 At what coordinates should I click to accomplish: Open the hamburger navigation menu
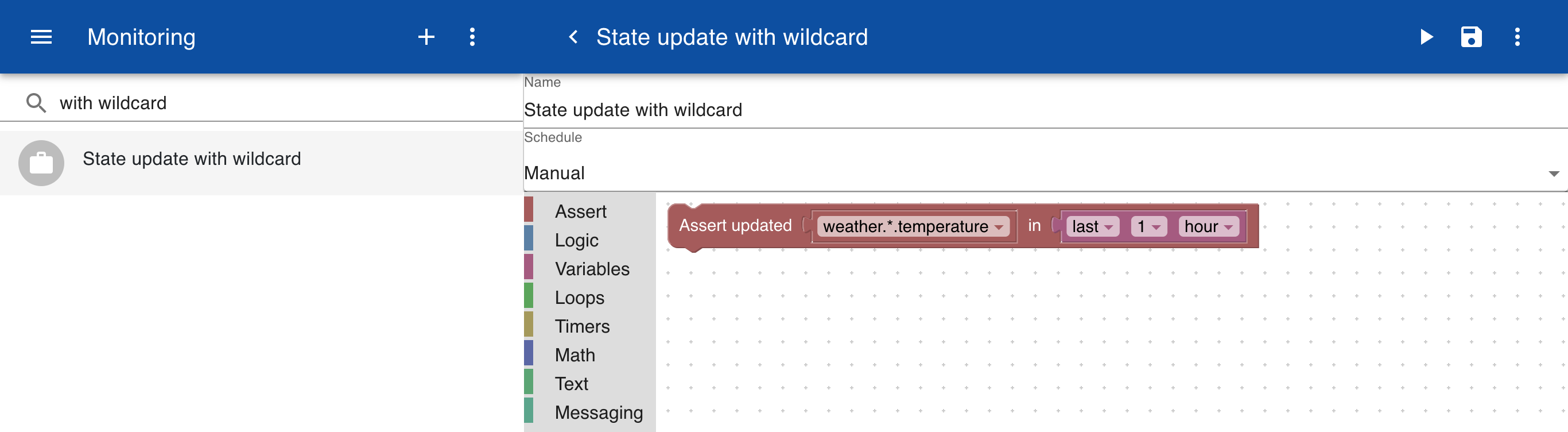pos(41,37)
